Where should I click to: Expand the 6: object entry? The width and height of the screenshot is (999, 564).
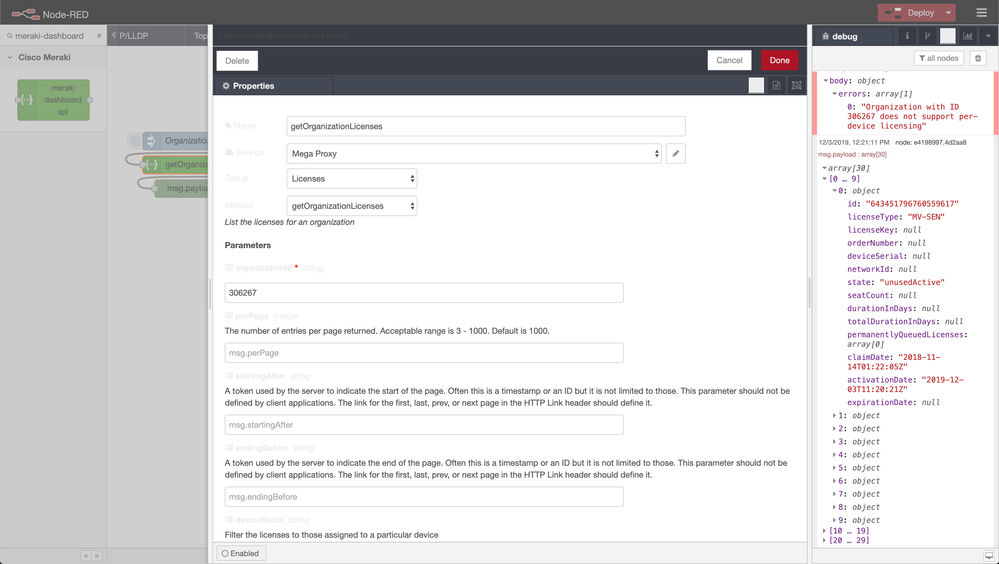pos(835,481)
